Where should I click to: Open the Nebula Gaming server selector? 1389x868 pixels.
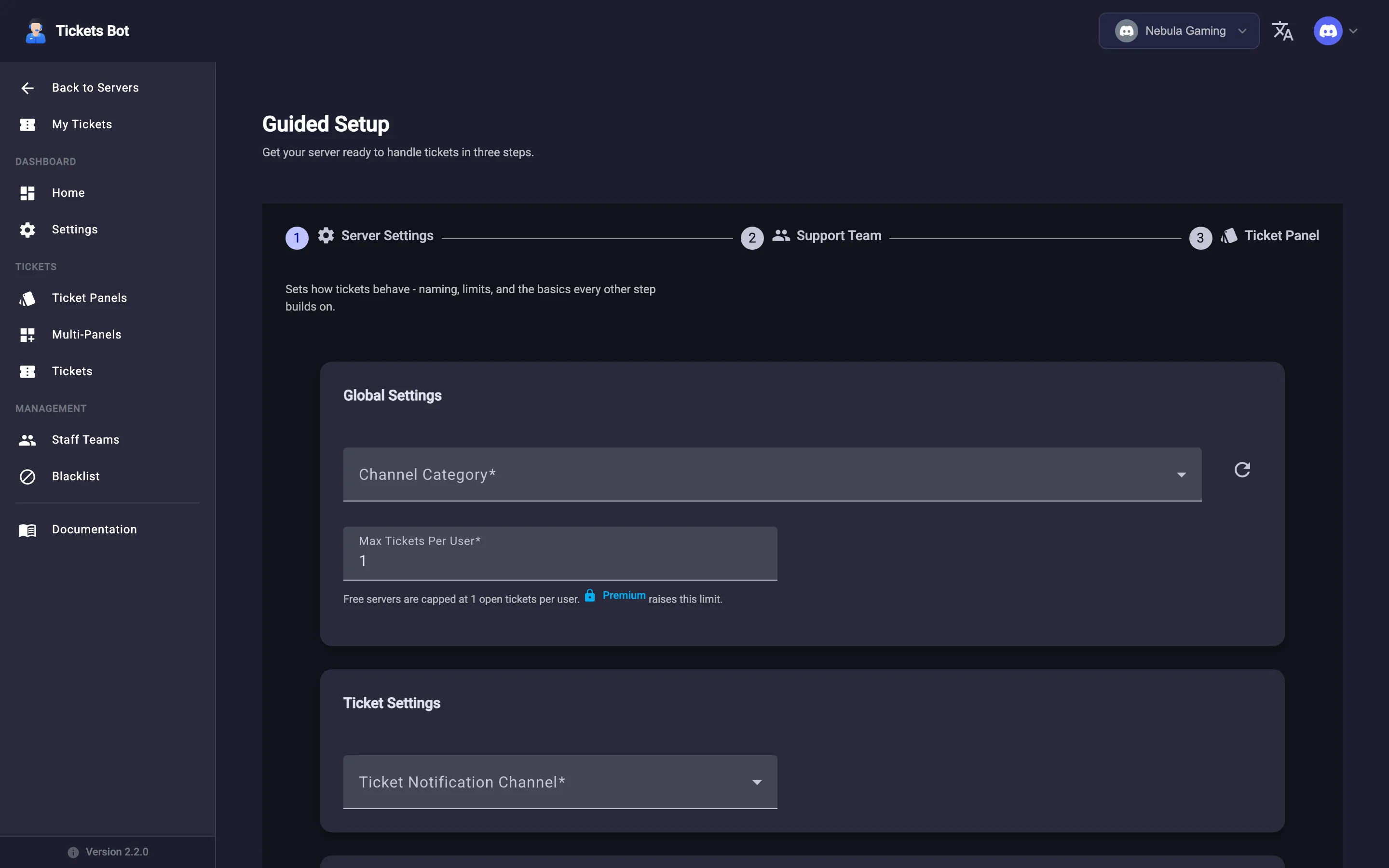(1178, 31)
